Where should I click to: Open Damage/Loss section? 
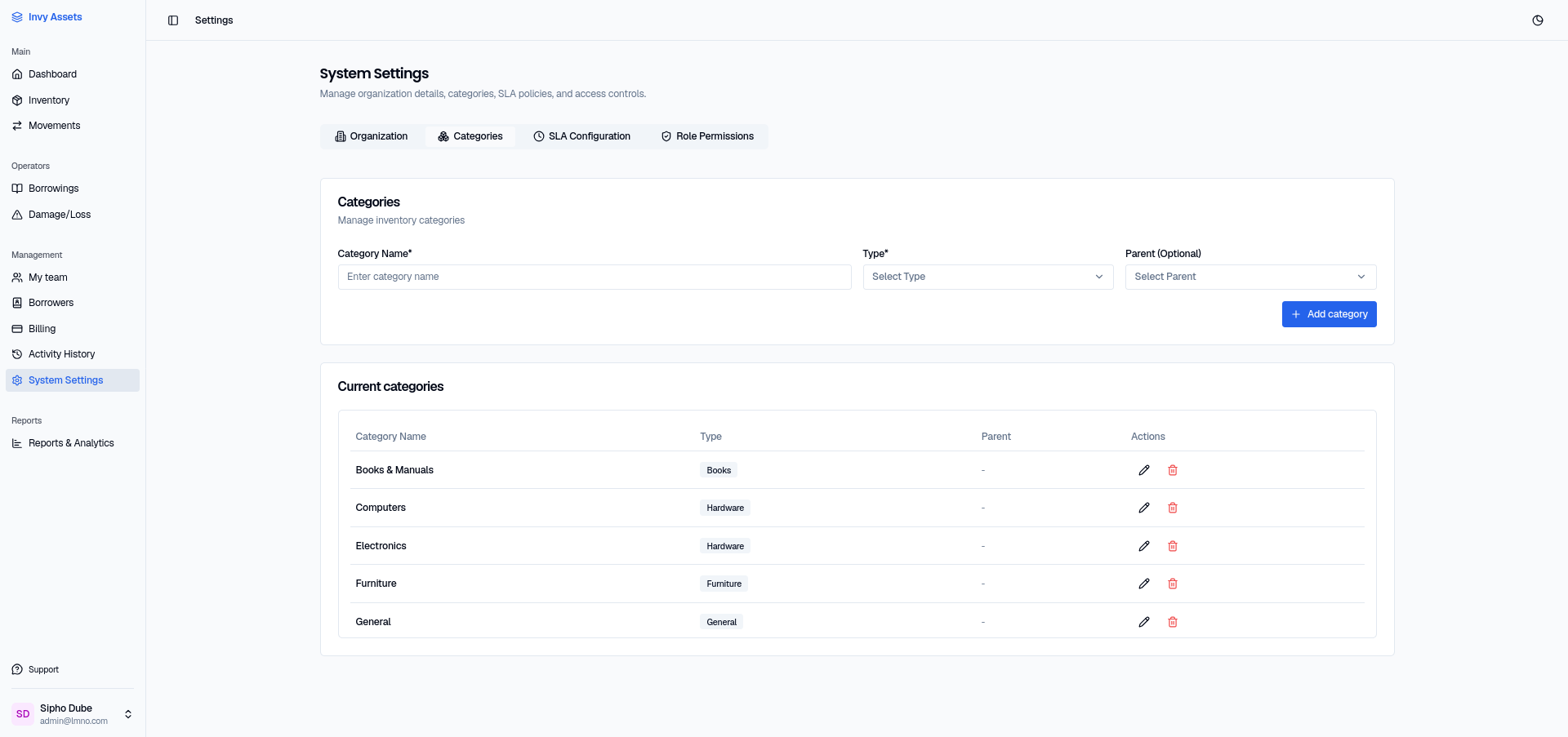73,215
